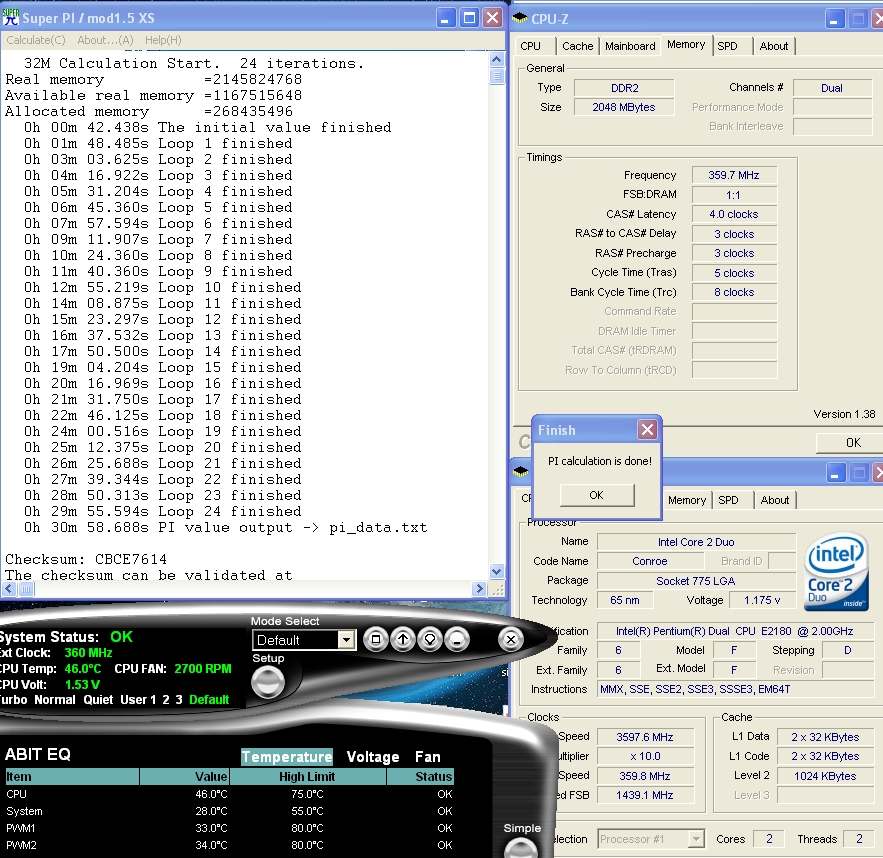
Task: Click the CPU-Z Memory window title icon
Action: [520, 18]
